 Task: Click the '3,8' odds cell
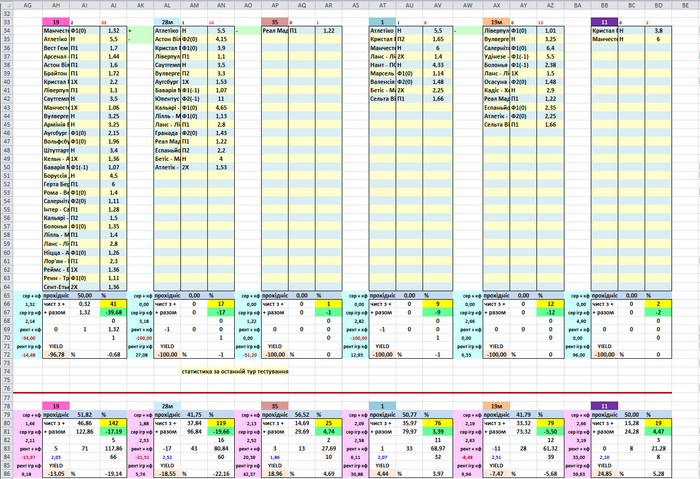[x=658, y=31]
